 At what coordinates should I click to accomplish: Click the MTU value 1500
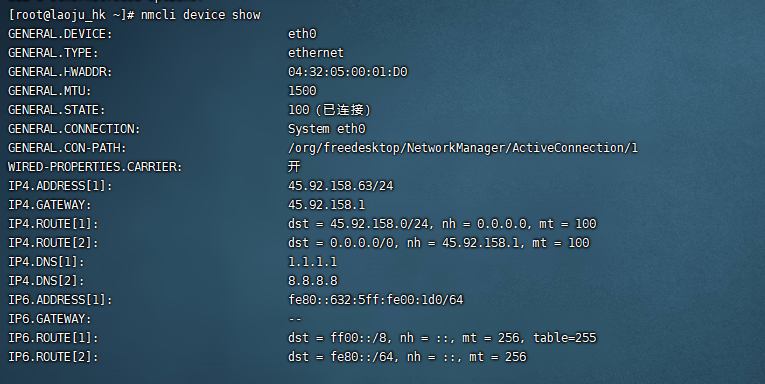click(302, 91)
